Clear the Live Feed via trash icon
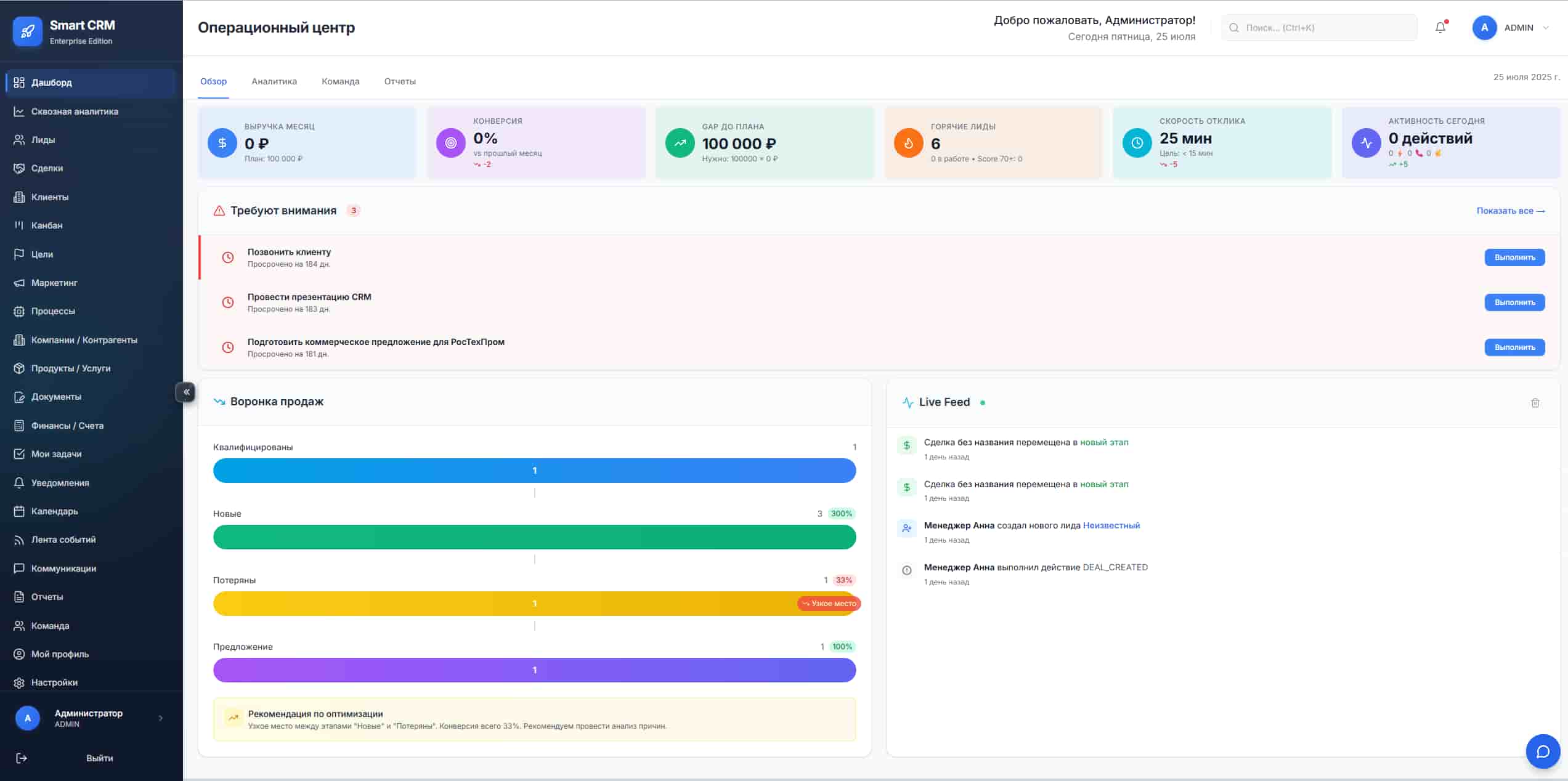Screen dimensions: 1568x781 [x=1535, y=403]
